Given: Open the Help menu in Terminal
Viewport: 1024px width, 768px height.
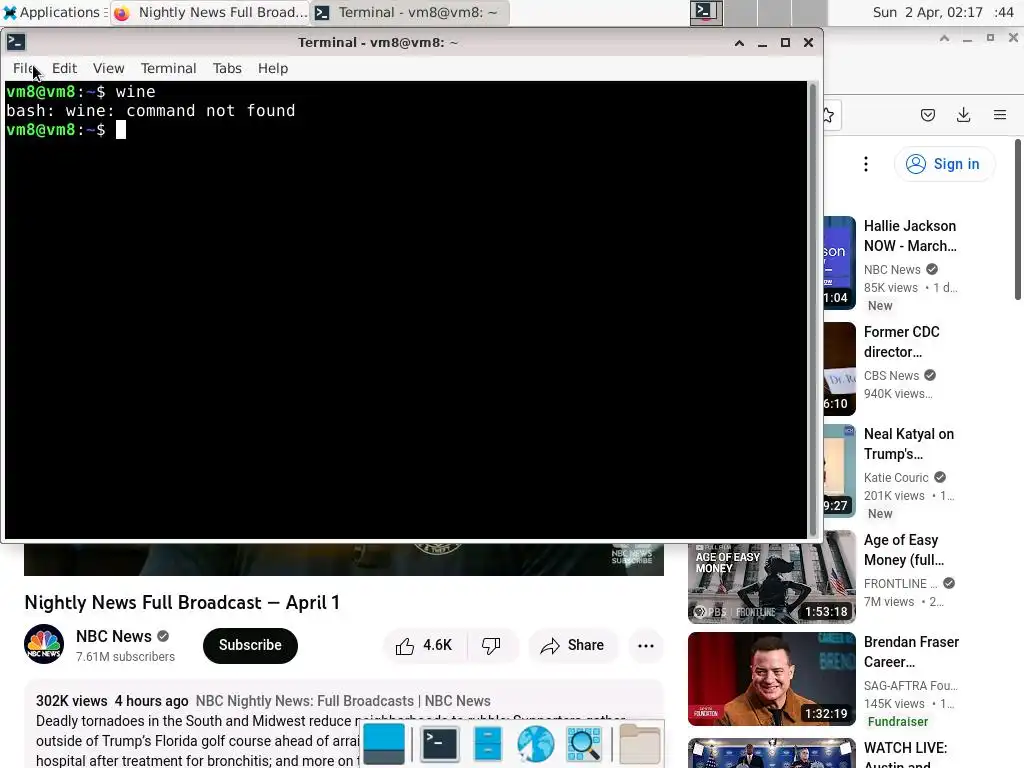Looking at the screenshot, I should pyautogui.click(x=272, y=68).
